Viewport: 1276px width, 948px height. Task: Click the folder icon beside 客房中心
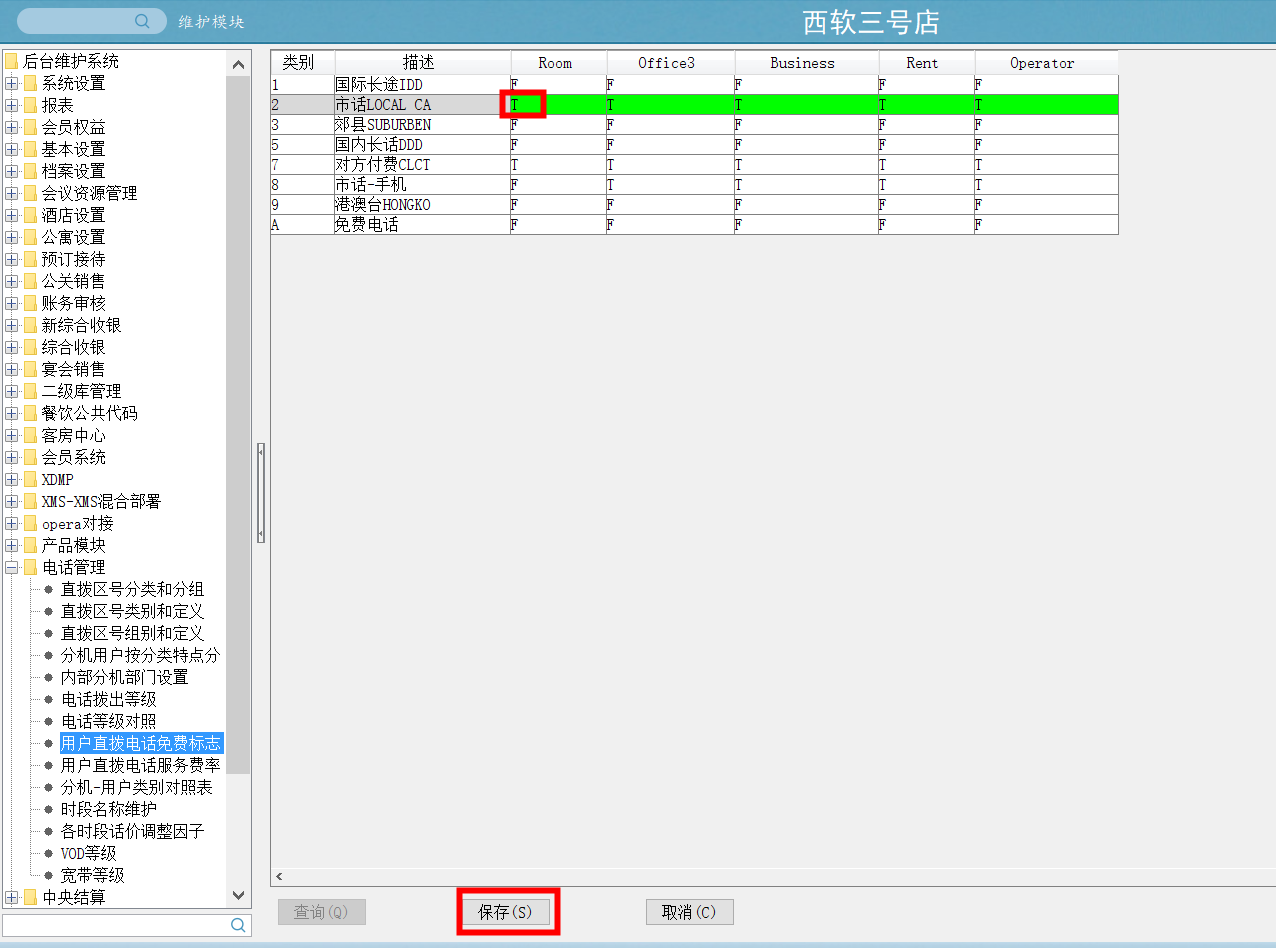click(30, 436)
